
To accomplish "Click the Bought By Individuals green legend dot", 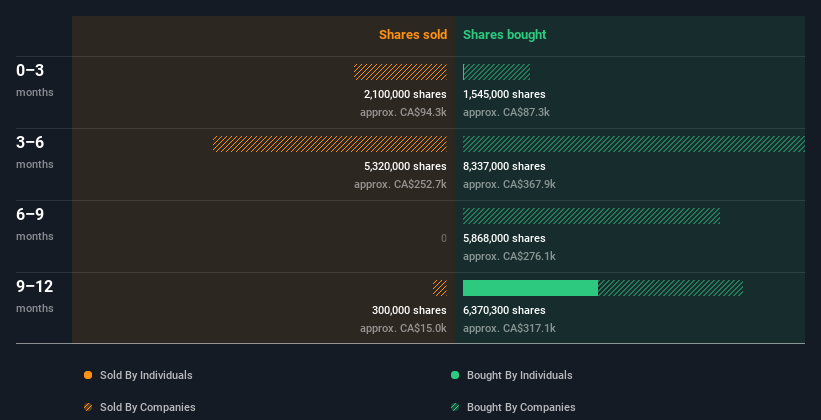I will click(x=455, y=375).
